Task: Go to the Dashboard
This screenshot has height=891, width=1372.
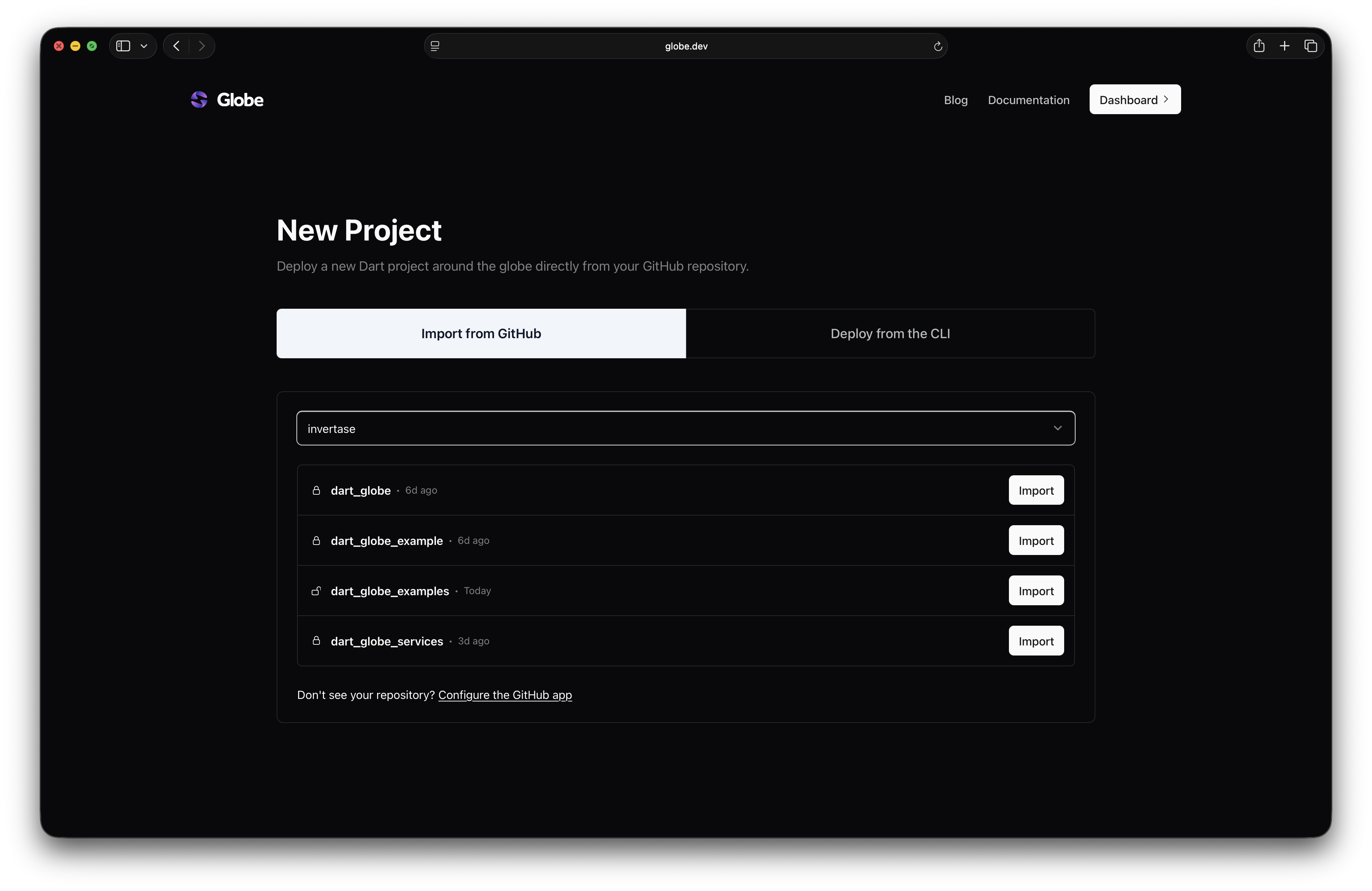Action: (1134, 100)
